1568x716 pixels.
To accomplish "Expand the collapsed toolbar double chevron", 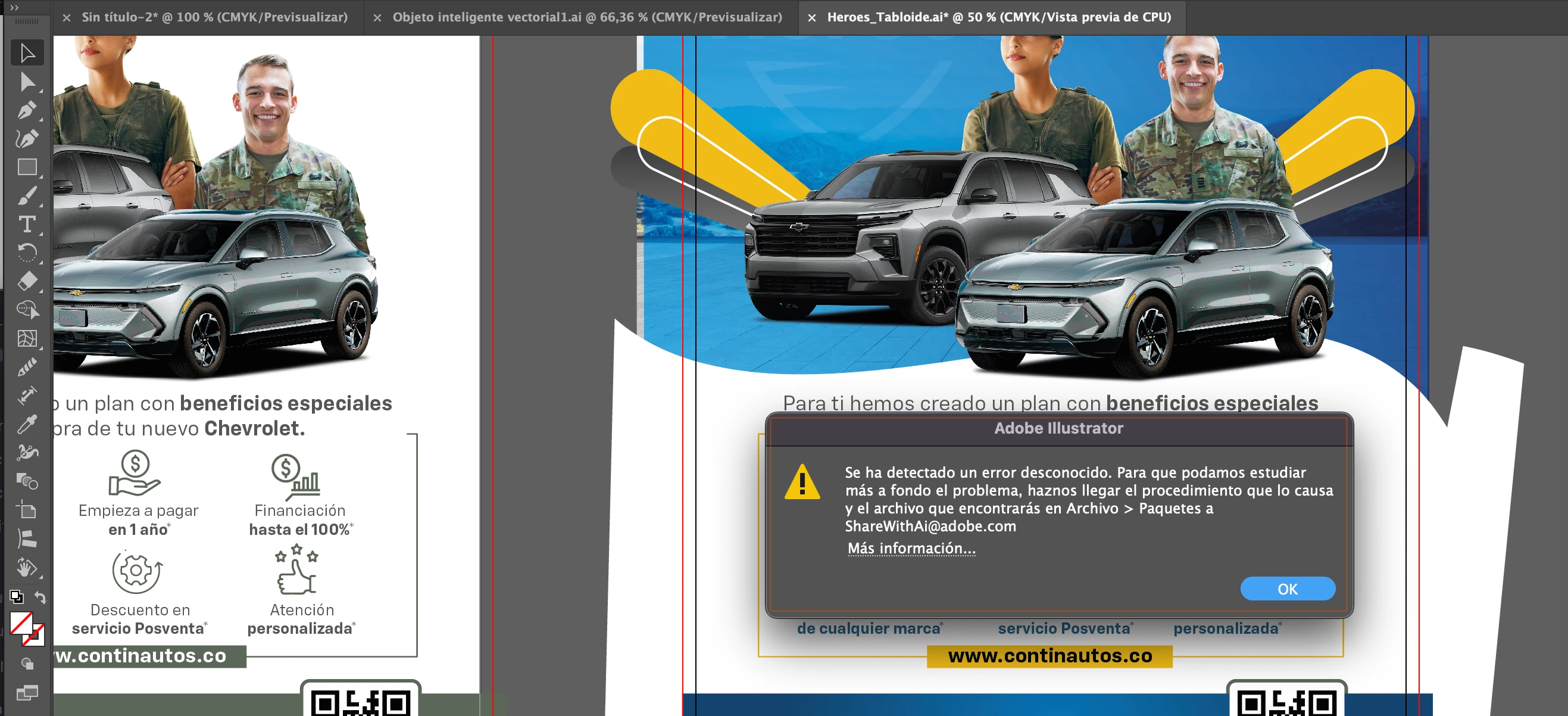I will tap(14, 7).
